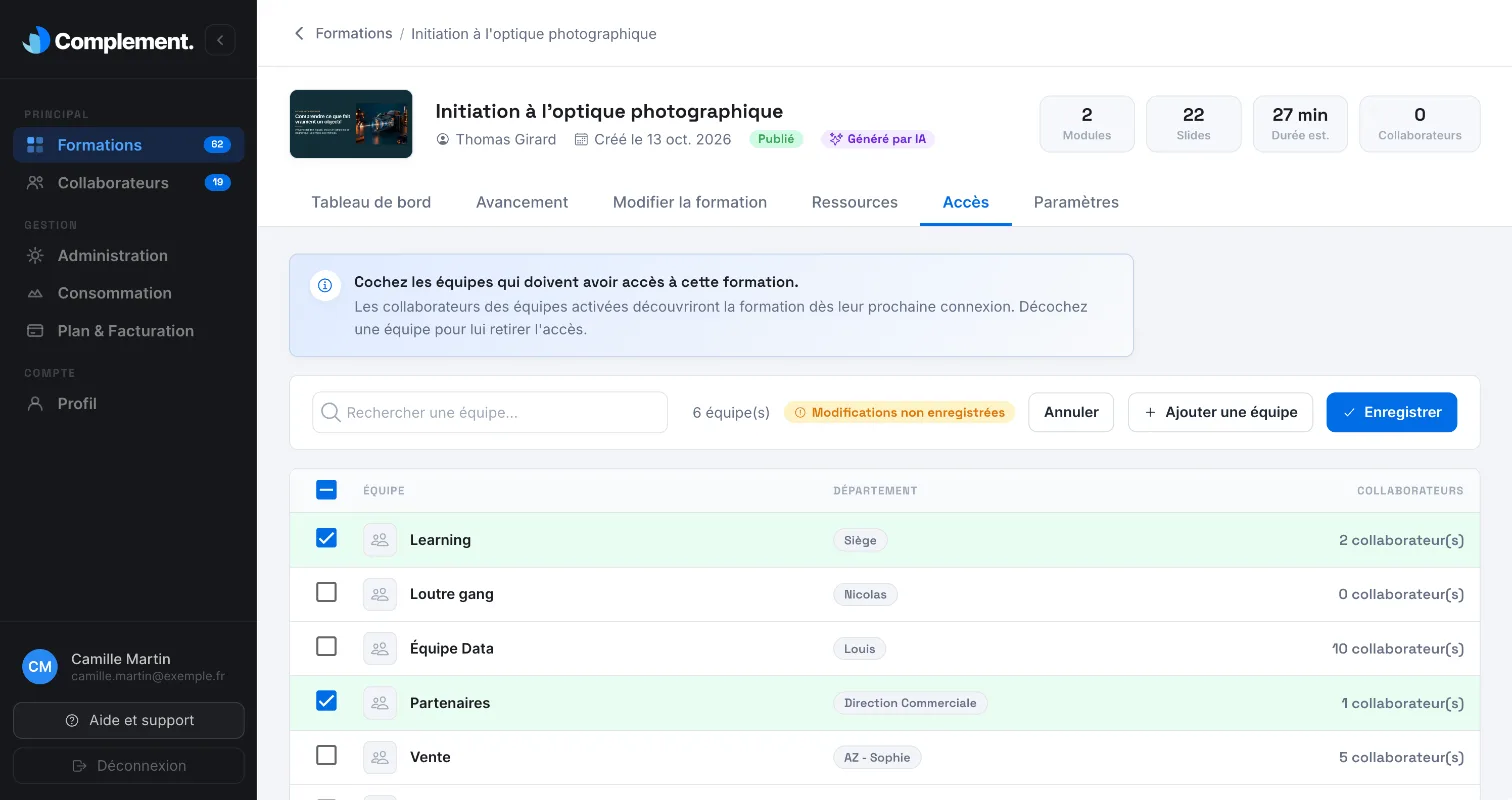Click the Collaborateurs people icon in sidebar
The height and width of the screenshot is (800, 1512).
click(35, 183)
